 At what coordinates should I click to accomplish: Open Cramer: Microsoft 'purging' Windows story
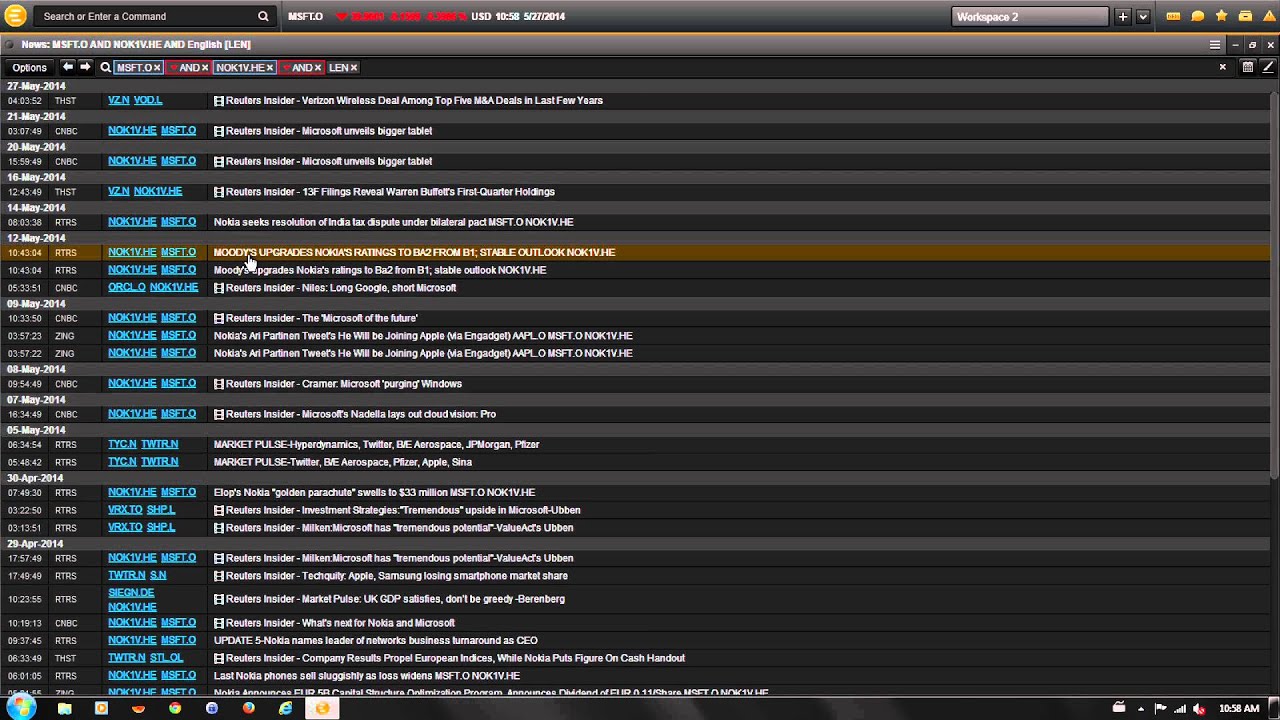pos(344,384)
